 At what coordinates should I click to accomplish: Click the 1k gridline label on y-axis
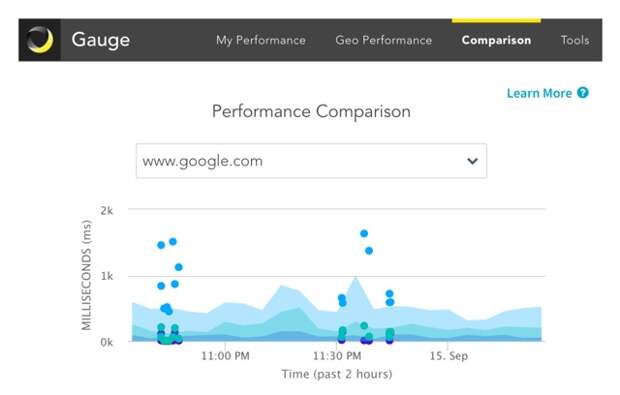point(106,276)
